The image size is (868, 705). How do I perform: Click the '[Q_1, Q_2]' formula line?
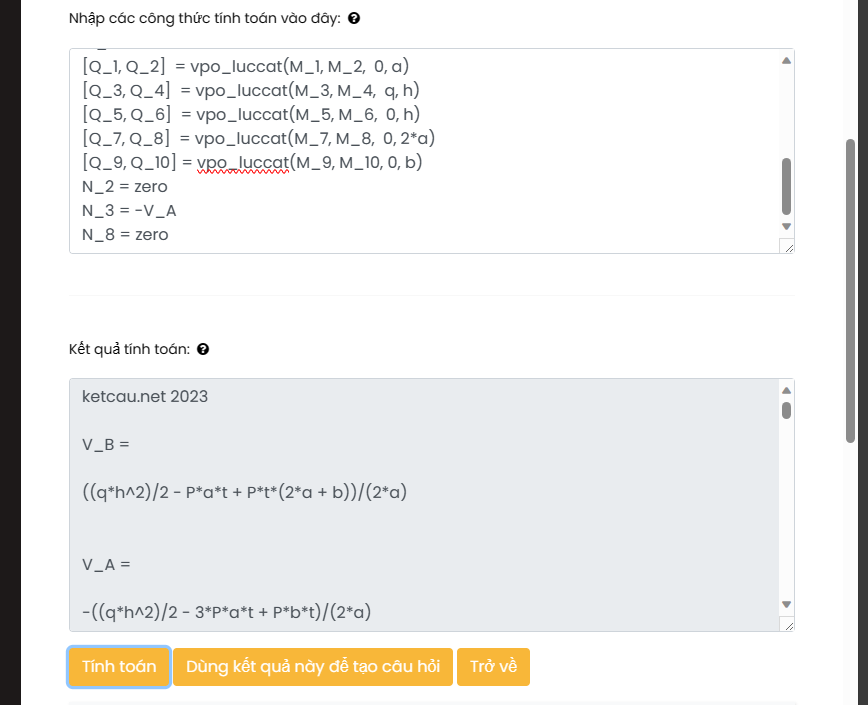coord(246,66)
